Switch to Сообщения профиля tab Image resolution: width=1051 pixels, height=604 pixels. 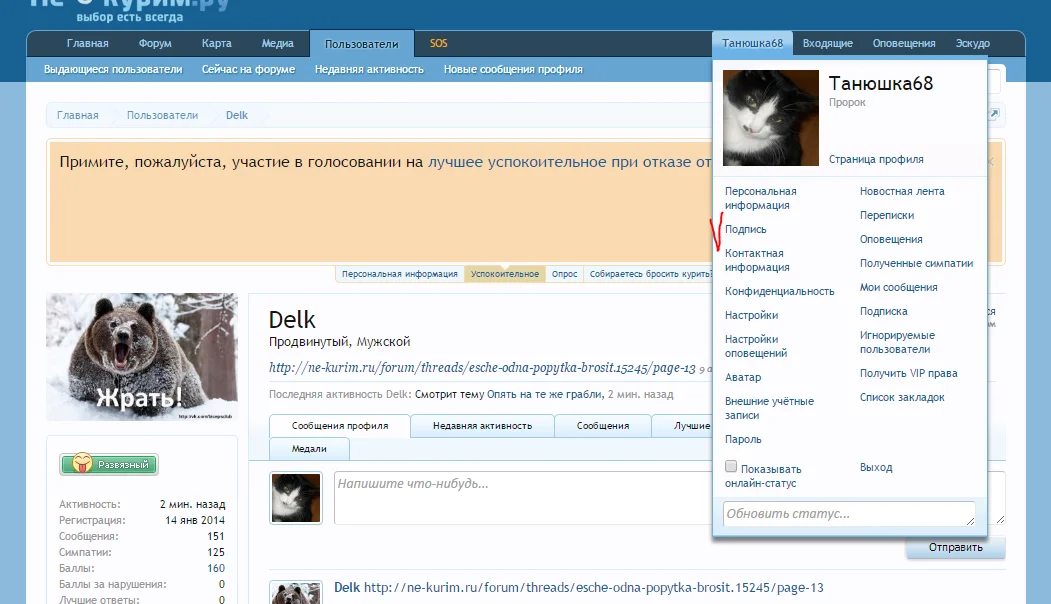click(x=340, y=426)
